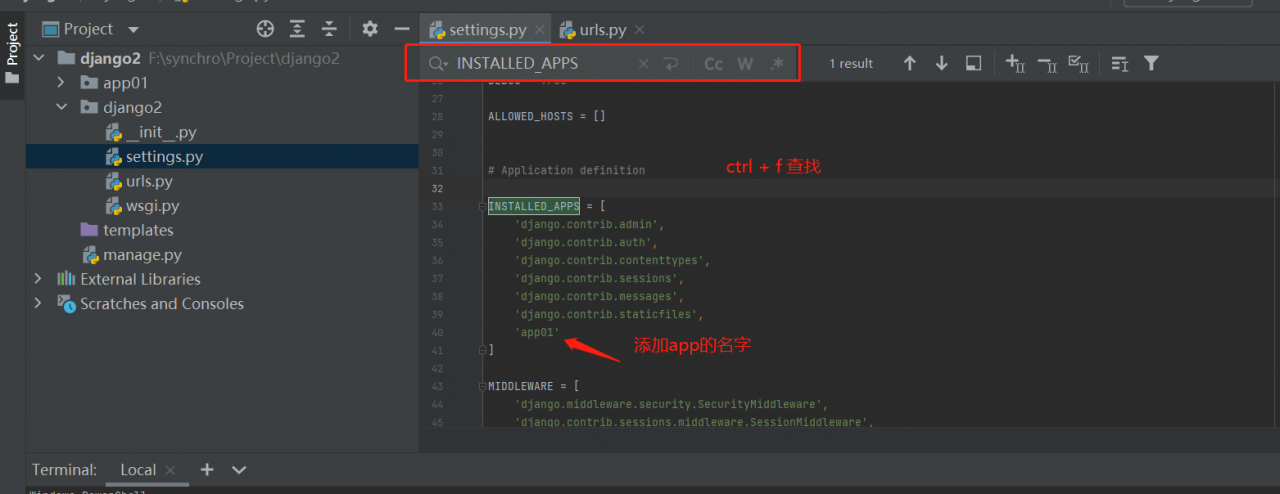Click 'django.contrib.sessions' string in code
Screen dimensions: 1280x494
click(597, 278)
